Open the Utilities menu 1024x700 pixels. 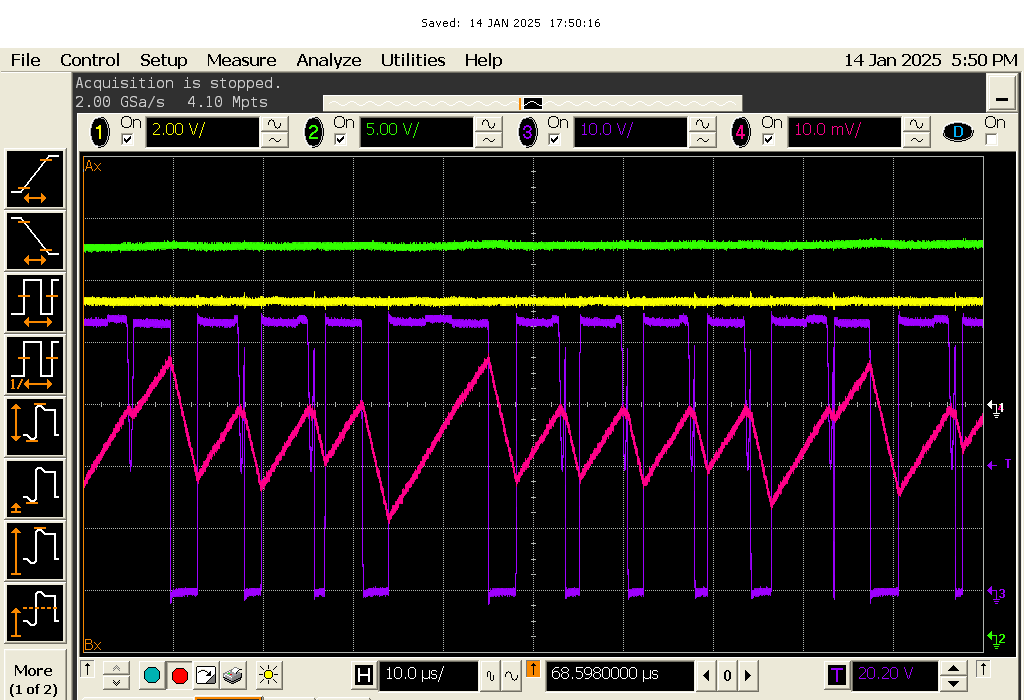[413, 60]
